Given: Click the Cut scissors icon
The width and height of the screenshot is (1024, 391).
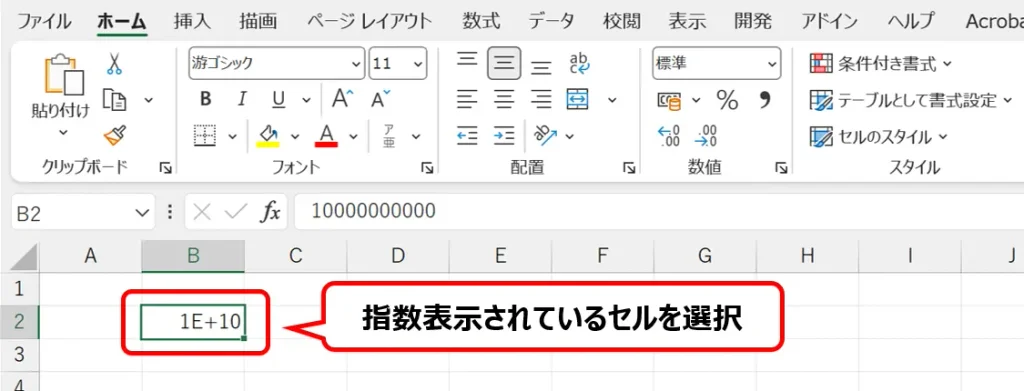Looking at the screenshot, I should click(114, 64).
